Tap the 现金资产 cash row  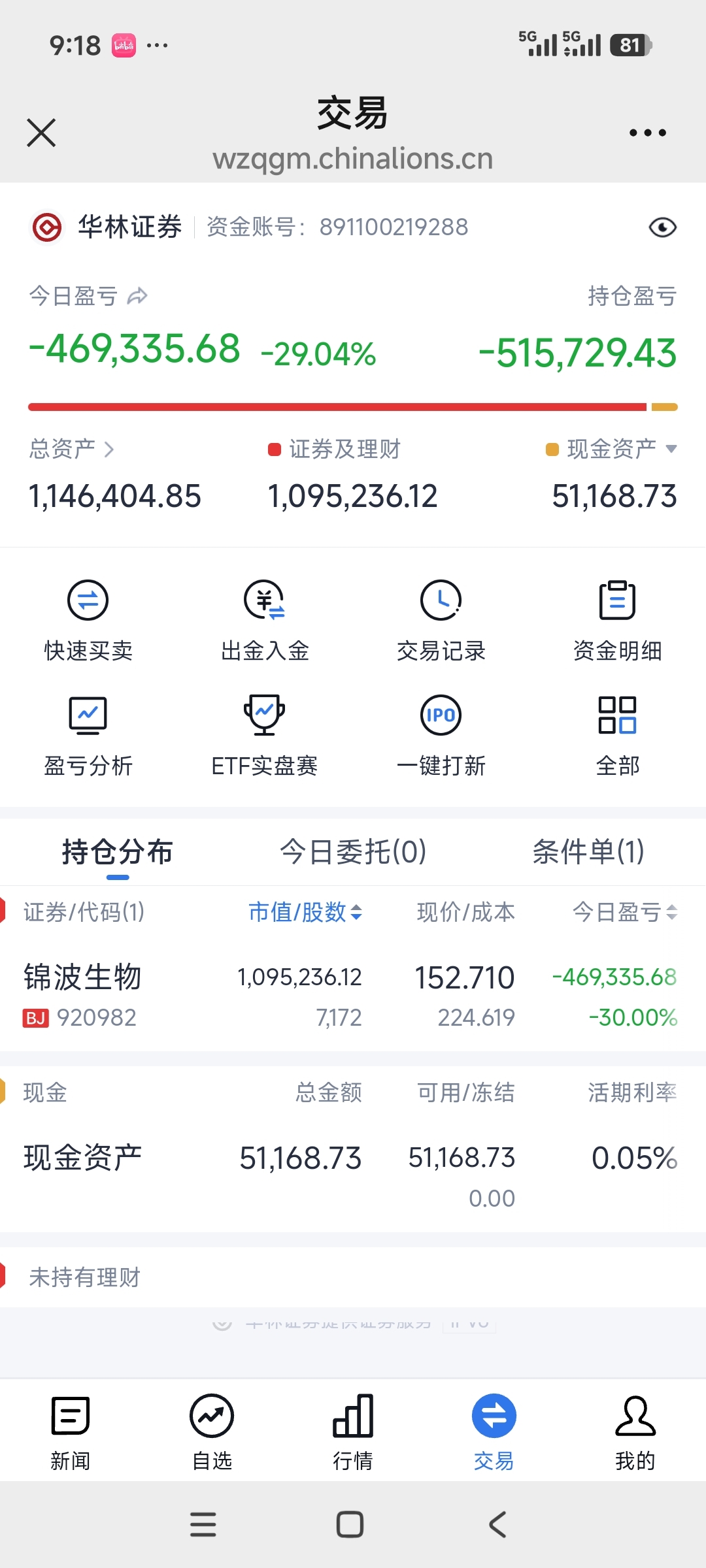click(353, 1175)
